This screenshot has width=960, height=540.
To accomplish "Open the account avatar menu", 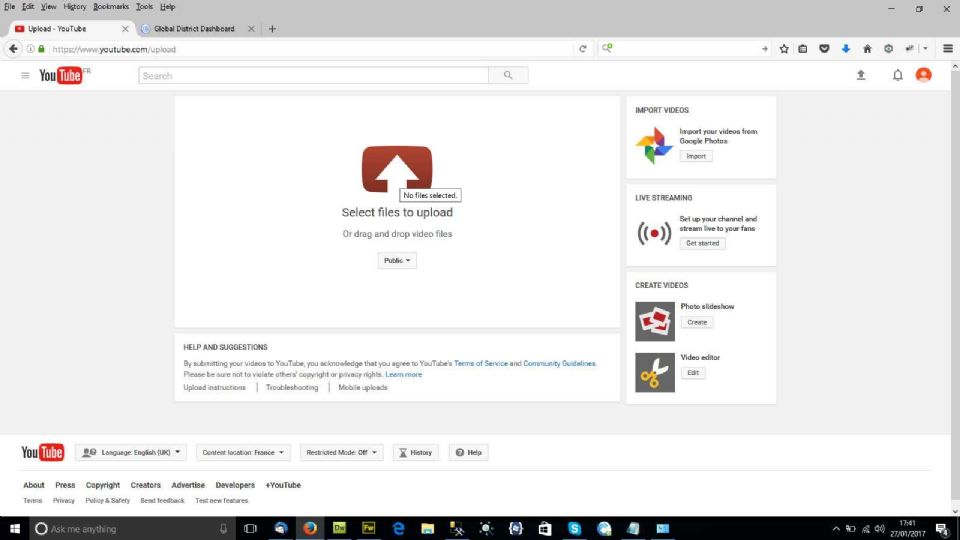I will click(x=923, y=75).
